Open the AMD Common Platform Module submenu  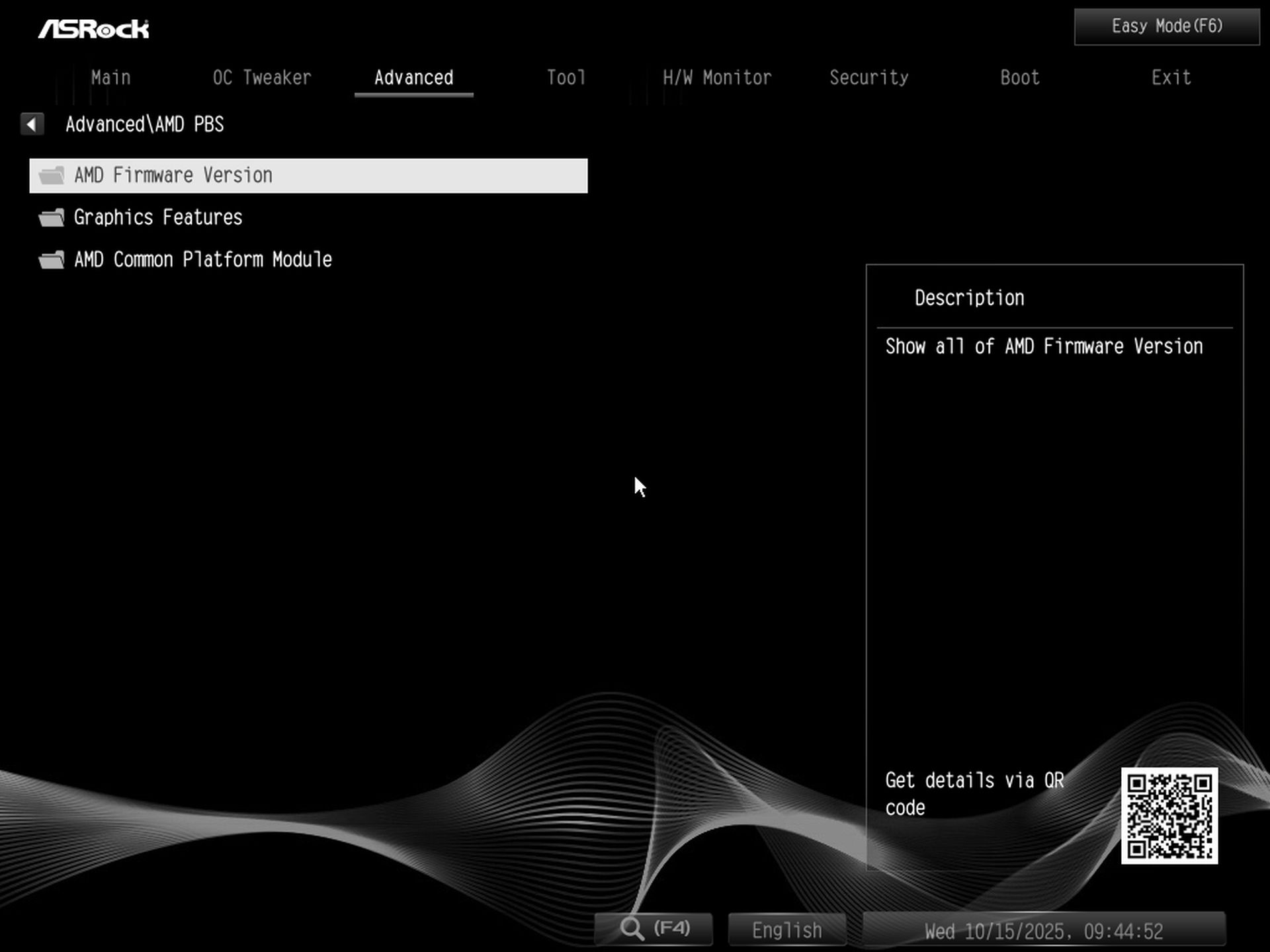(x=202, y=260)
